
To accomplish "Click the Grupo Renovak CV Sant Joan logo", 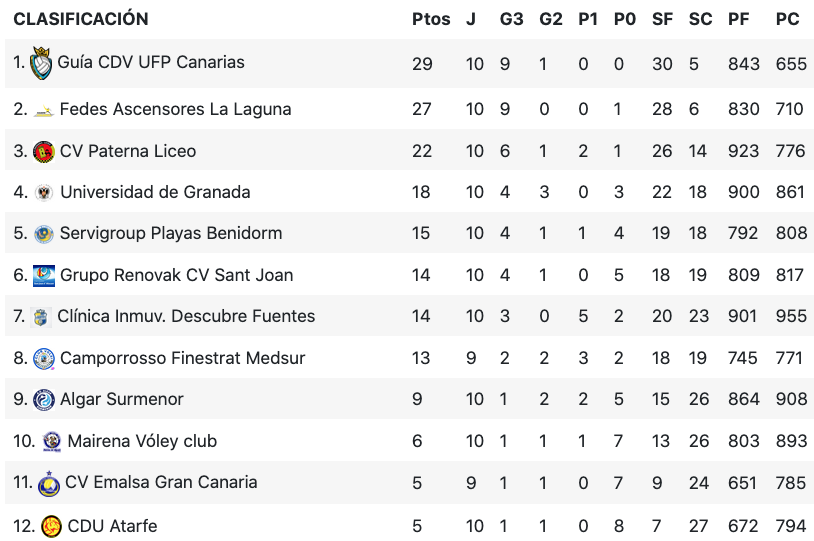I will [43, 275].
